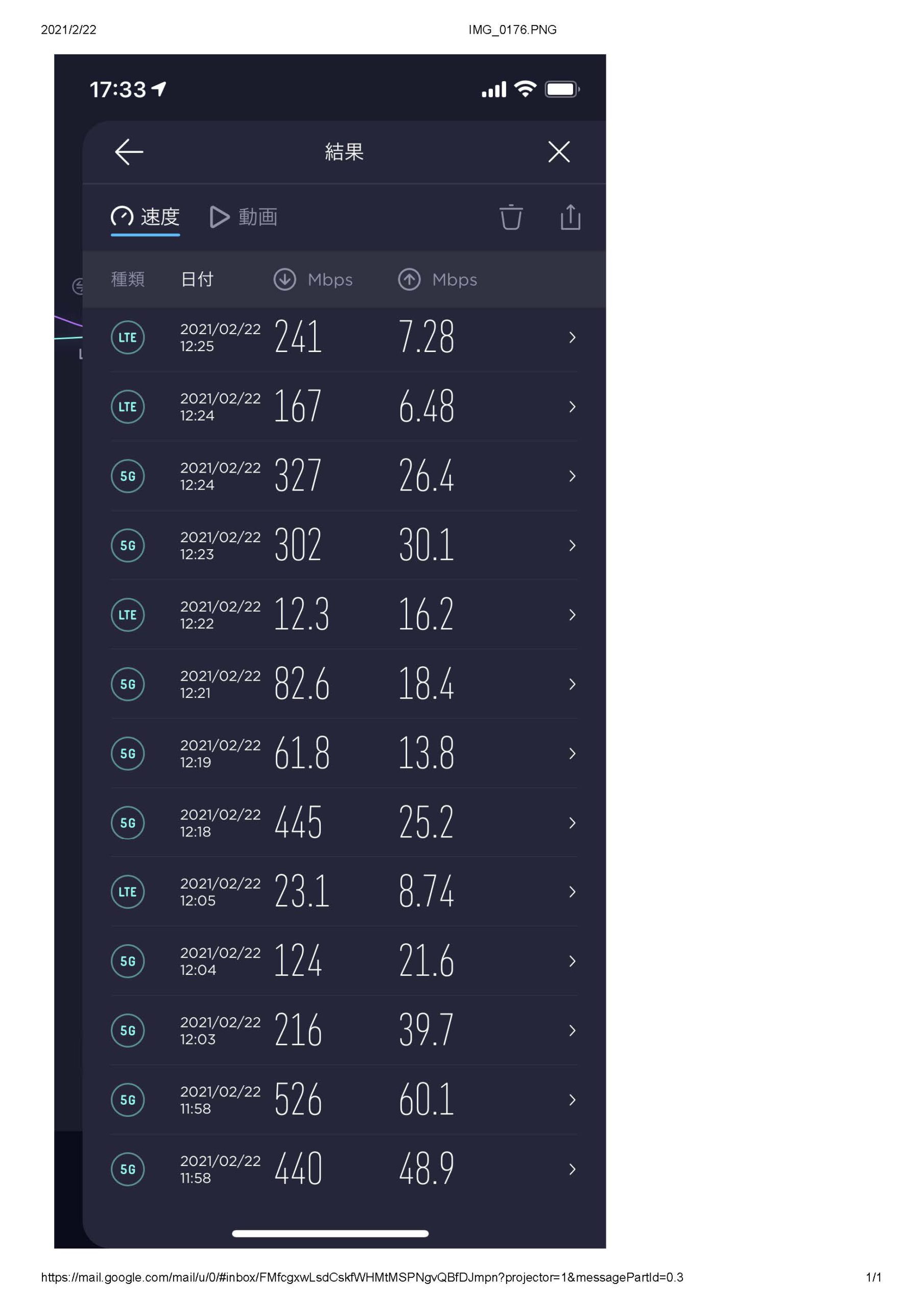This screenshot has height=1308, width=924.
Task: Sort by 種類 type header
Action: pyautogui.click(x=128, y=279)
